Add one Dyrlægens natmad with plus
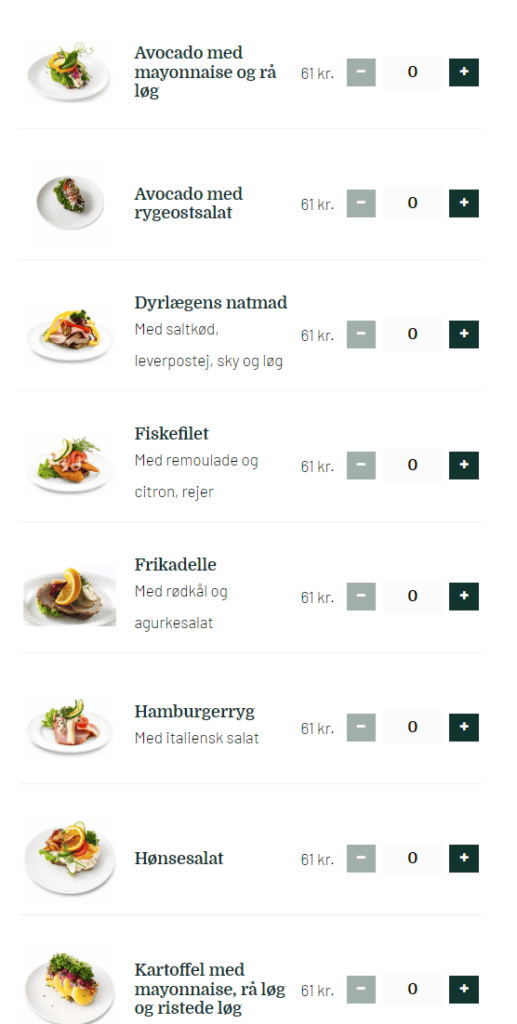The height and width of the screenshot is (1024, 517). click(463, 334)
